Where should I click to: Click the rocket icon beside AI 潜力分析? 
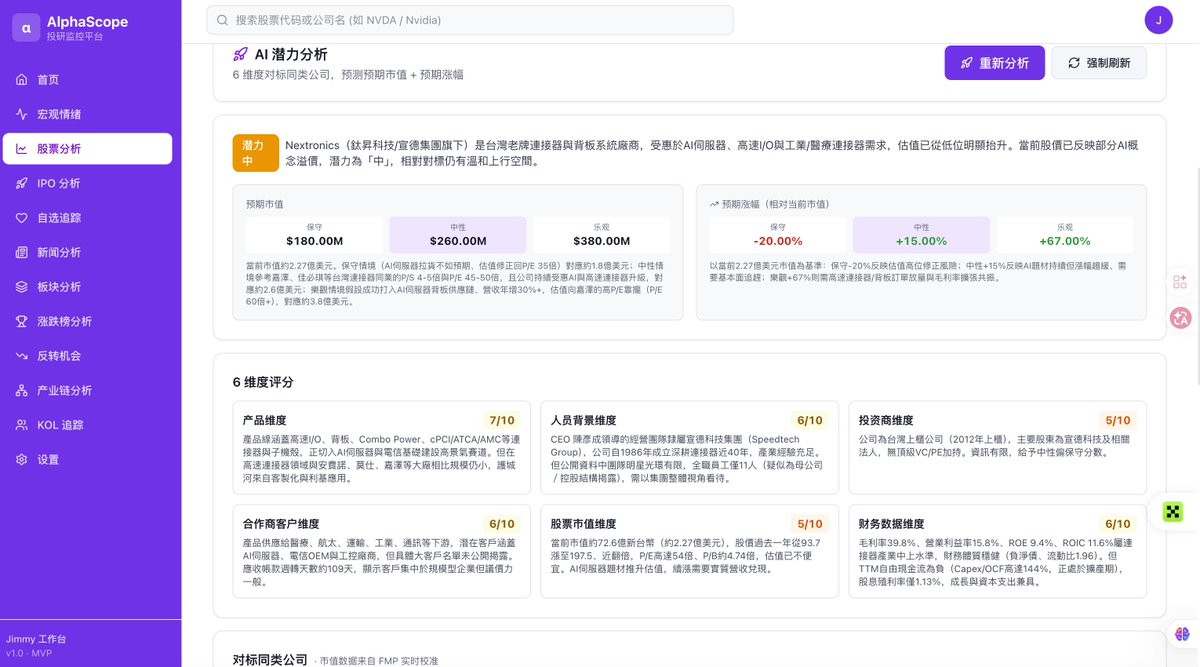point(240,55)
